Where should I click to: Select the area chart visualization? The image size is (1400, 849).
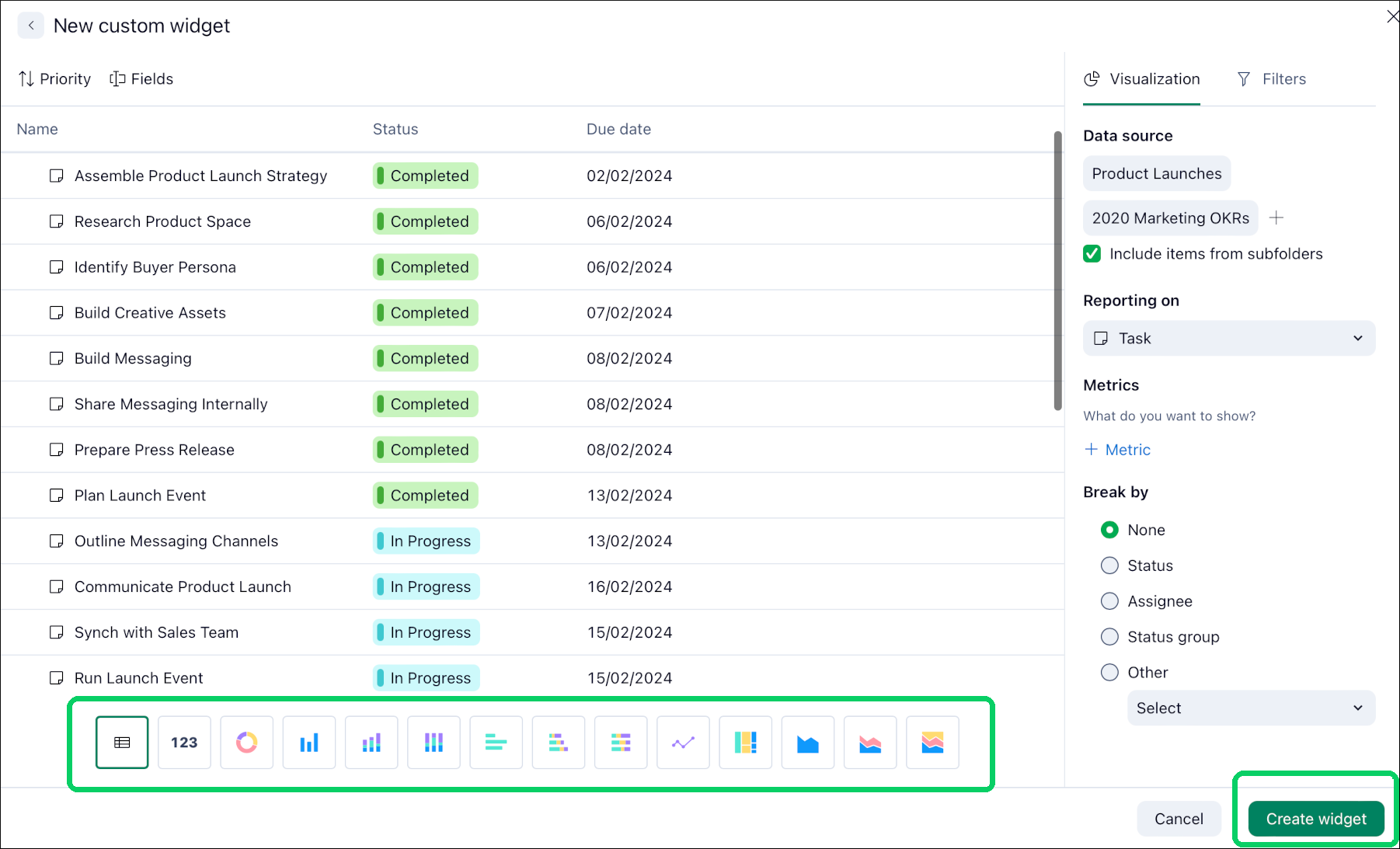(x=807, y=742)
